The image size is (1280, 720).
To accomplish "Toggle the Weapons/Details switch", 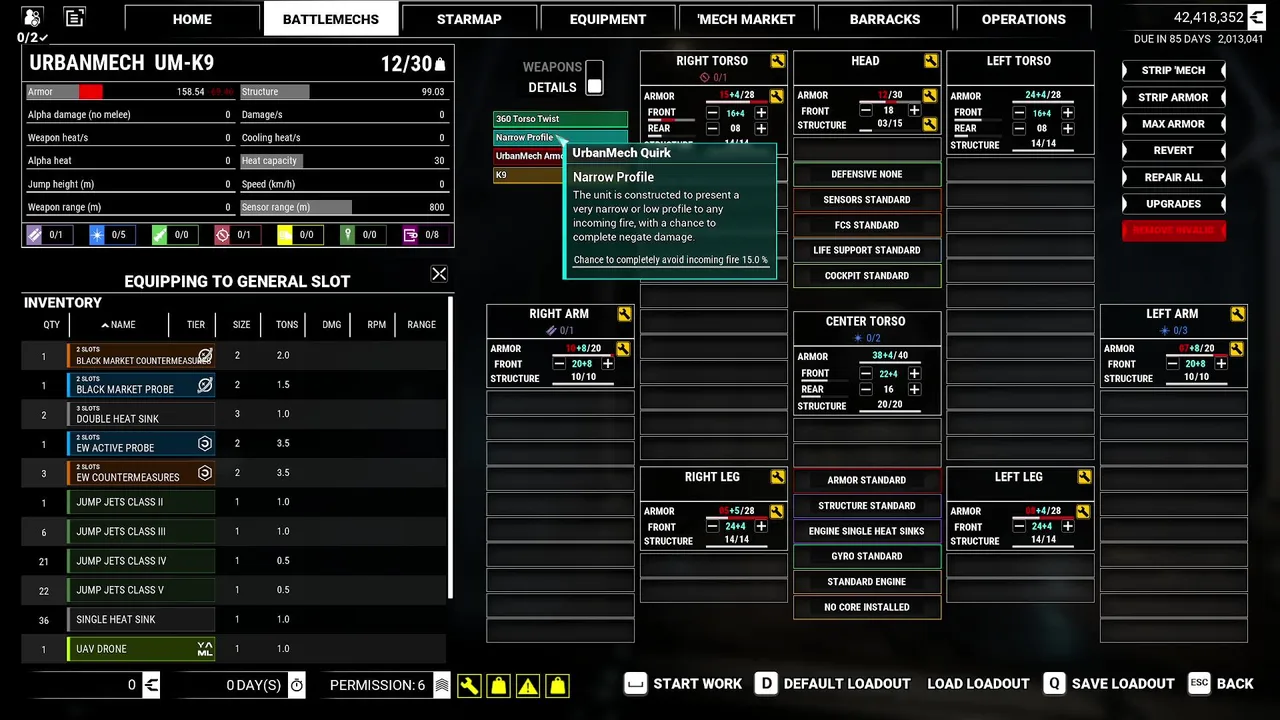I will [x=594, y=77].
